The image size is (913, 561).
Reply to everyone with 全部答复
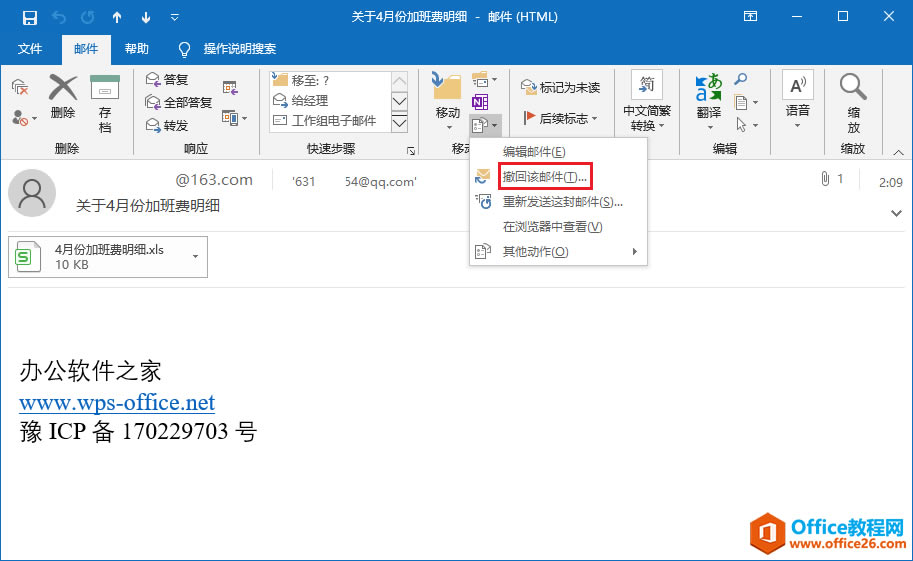coord(179,103)
